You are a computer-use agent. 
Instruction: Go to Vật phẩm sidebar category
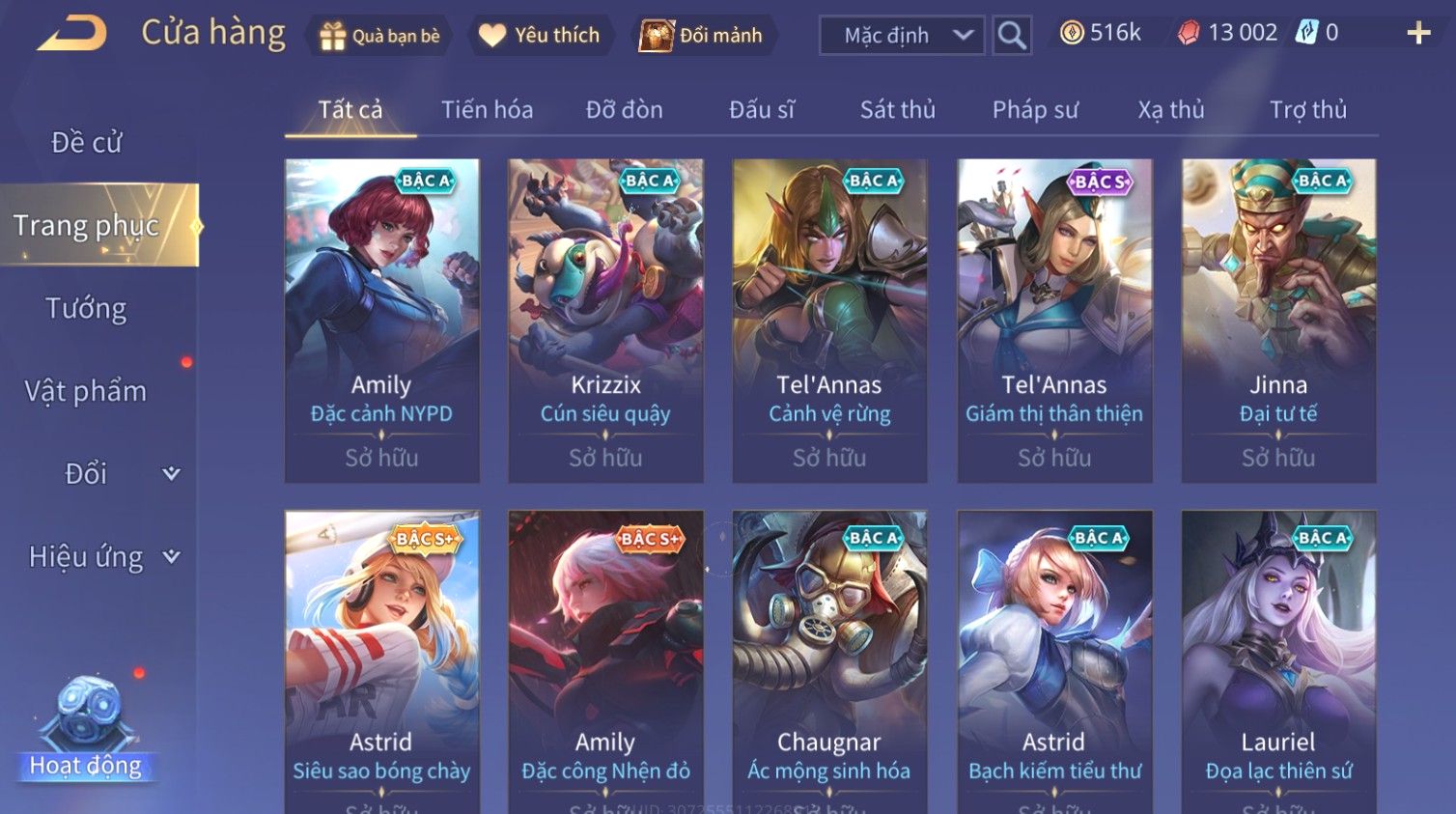tap(86, 391)
